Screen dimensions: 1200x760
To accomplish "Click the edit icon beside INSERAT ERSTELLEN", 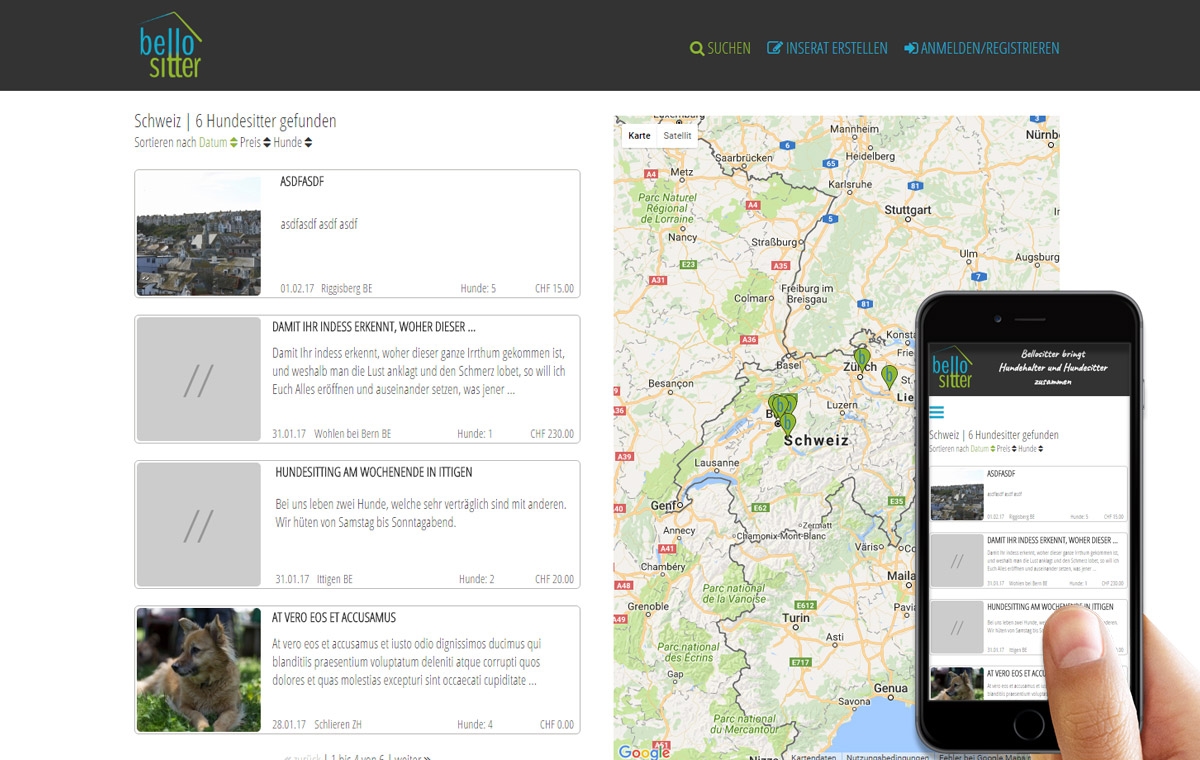I will [x=775, y=48].
